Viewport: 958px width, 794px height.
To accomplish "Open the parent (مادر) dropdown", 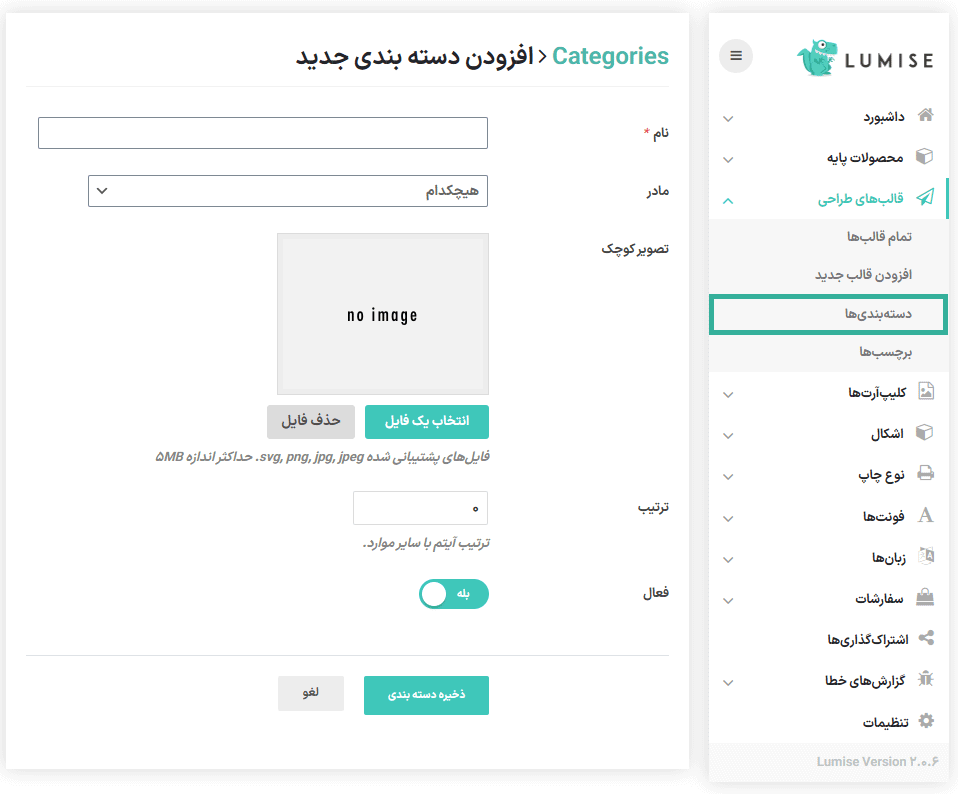I will tap(288, 191).
